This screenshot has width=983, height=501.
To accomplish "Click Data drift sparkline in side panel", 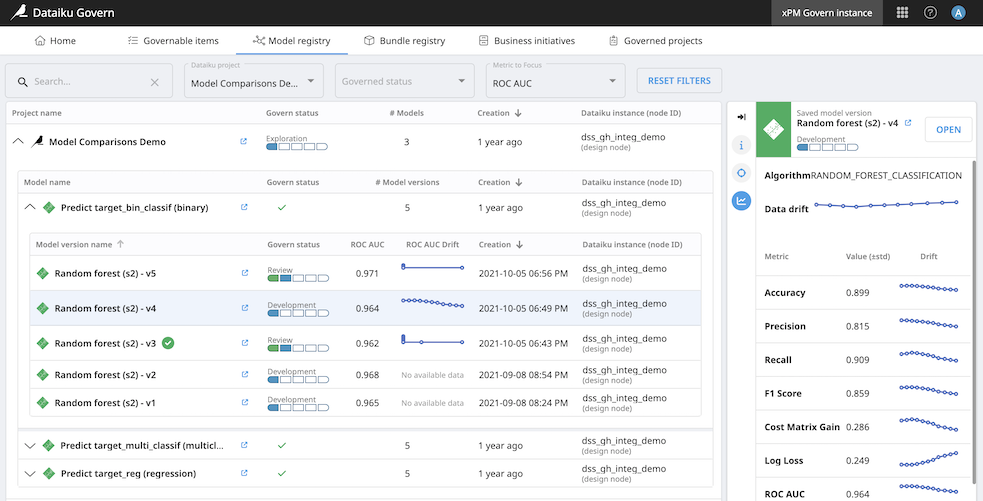I will (x=886, y=204).
